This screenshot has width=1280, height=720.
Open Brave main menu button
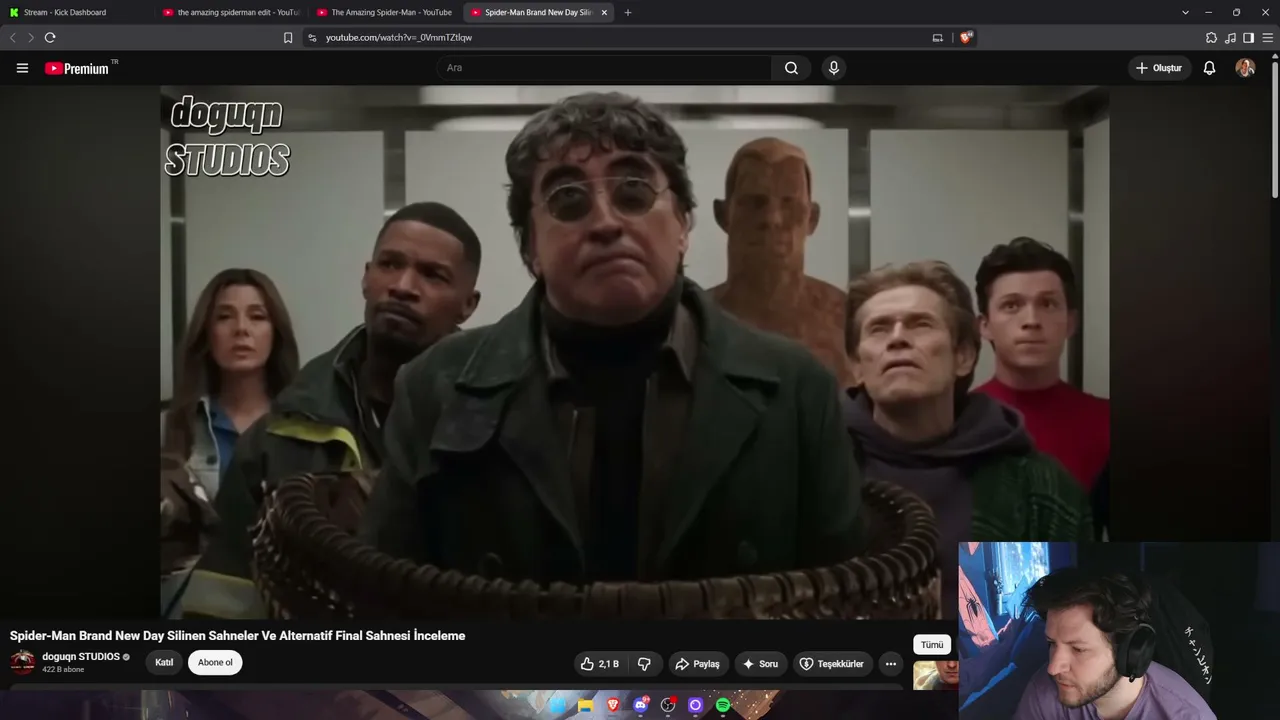pos(1267,38)
